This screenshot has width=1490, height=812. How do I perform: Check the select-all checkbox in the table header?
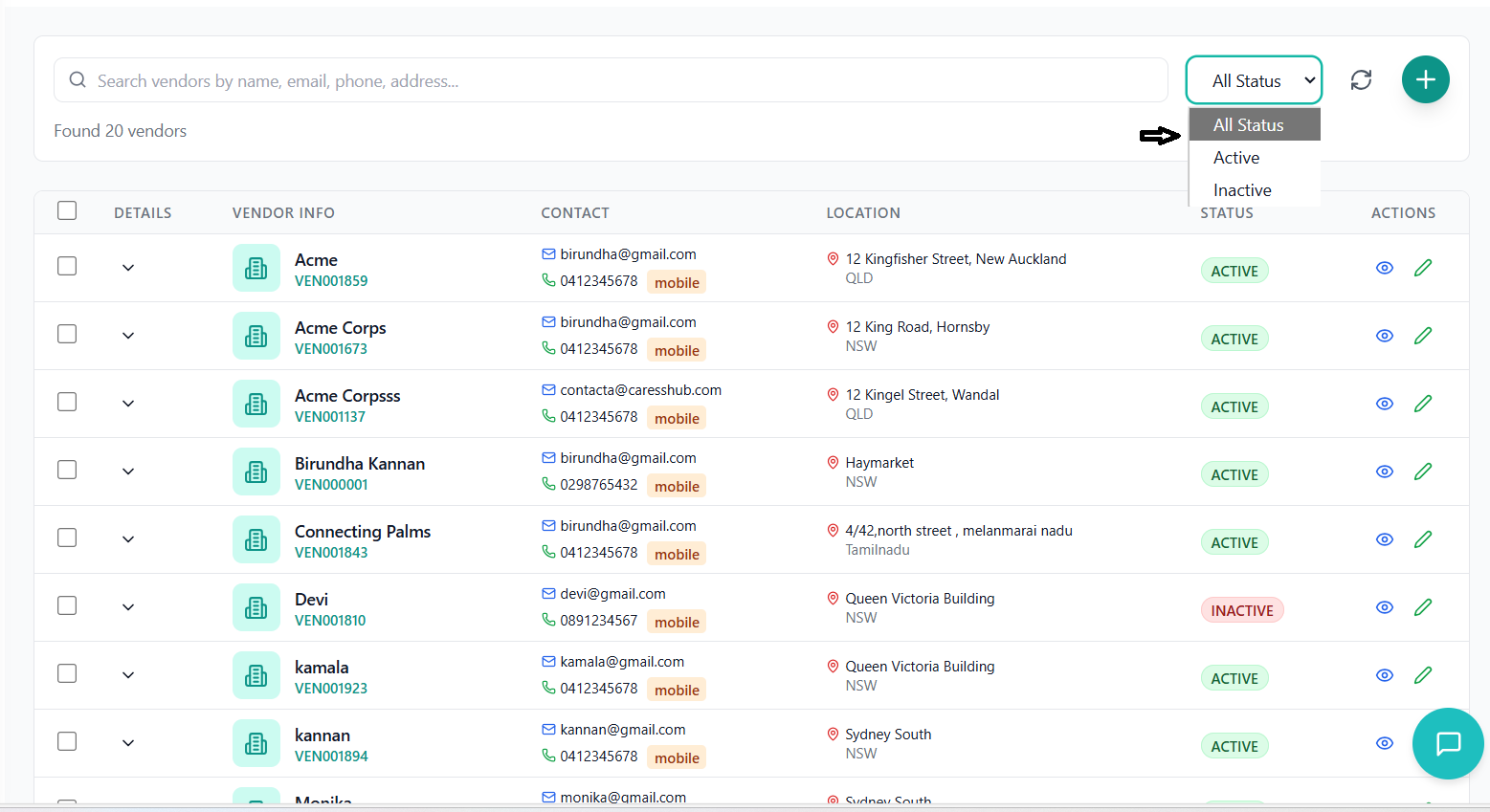click(x=66, y=210)
